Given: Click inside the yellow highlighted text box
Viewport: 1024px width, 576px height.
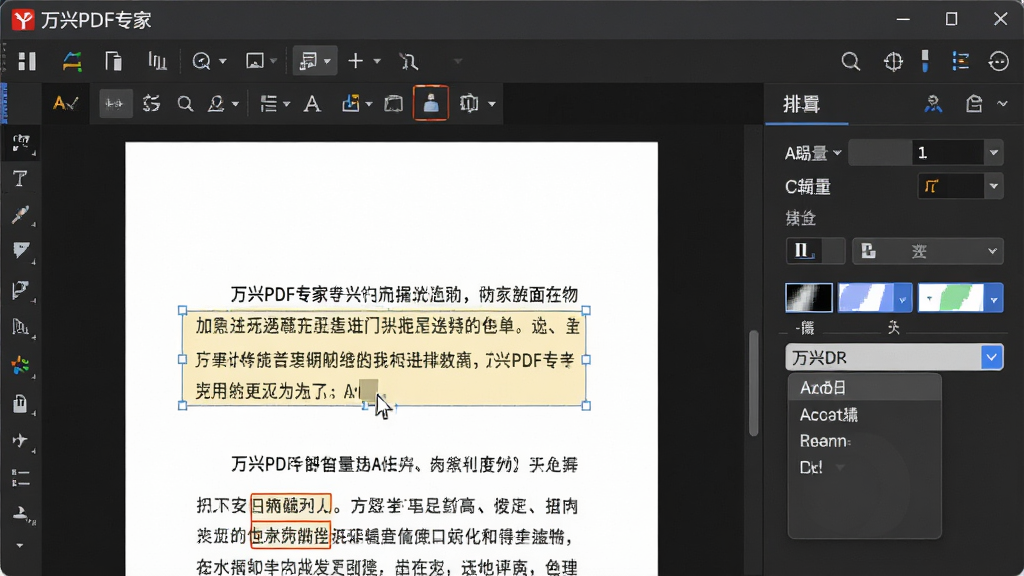Looking at the screenshot, I should (384, 358).
